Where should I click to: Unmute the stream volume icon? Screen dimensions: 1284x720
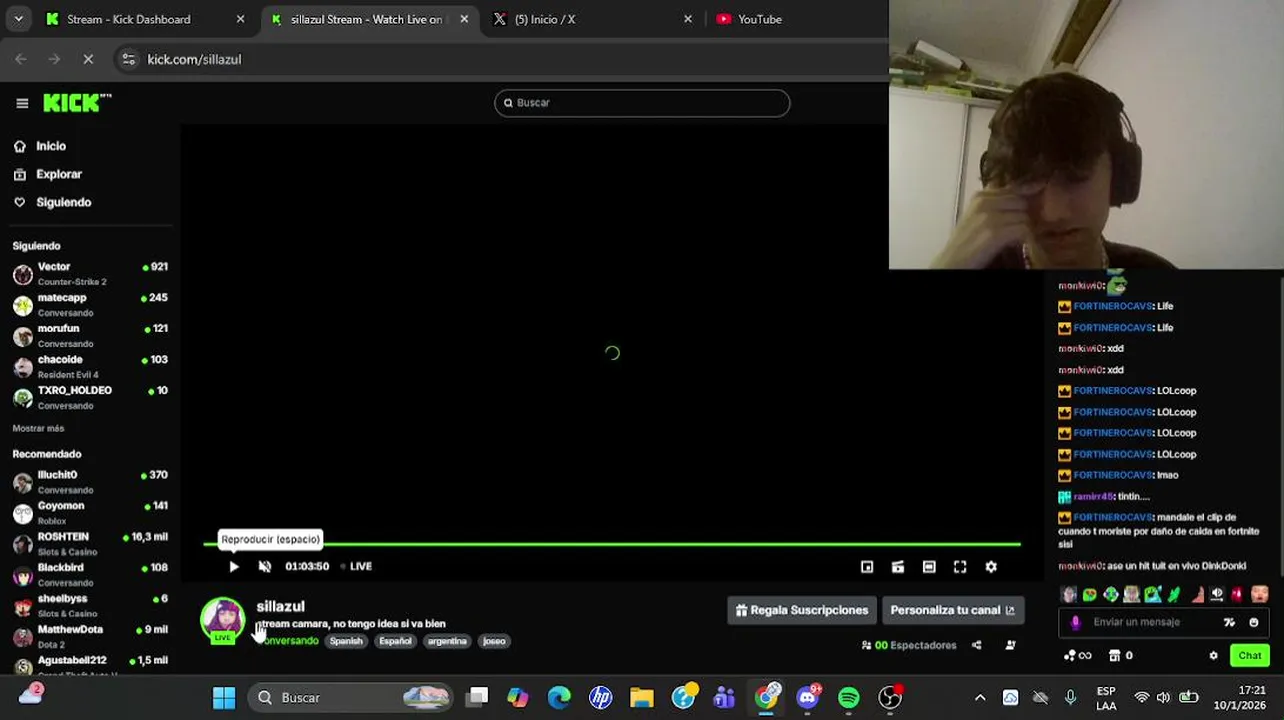(x=265, y=566)
